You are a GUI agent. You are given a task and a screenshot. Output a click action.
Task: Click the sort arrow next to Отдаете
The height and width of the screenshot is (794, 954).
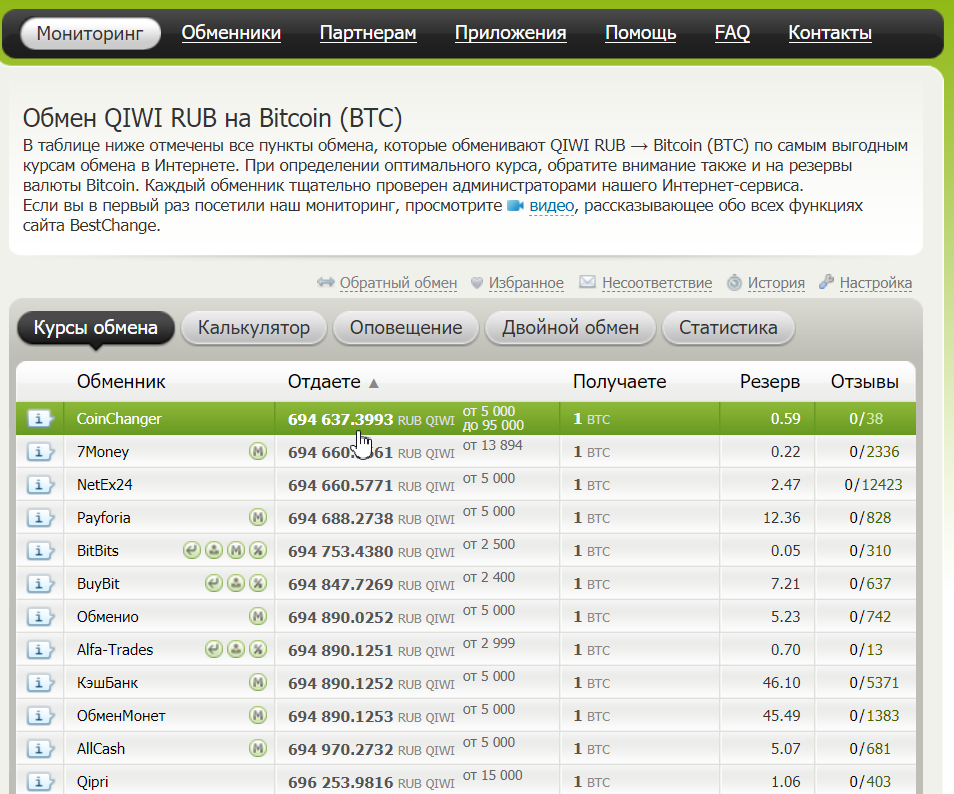click(x=374, y=383)
